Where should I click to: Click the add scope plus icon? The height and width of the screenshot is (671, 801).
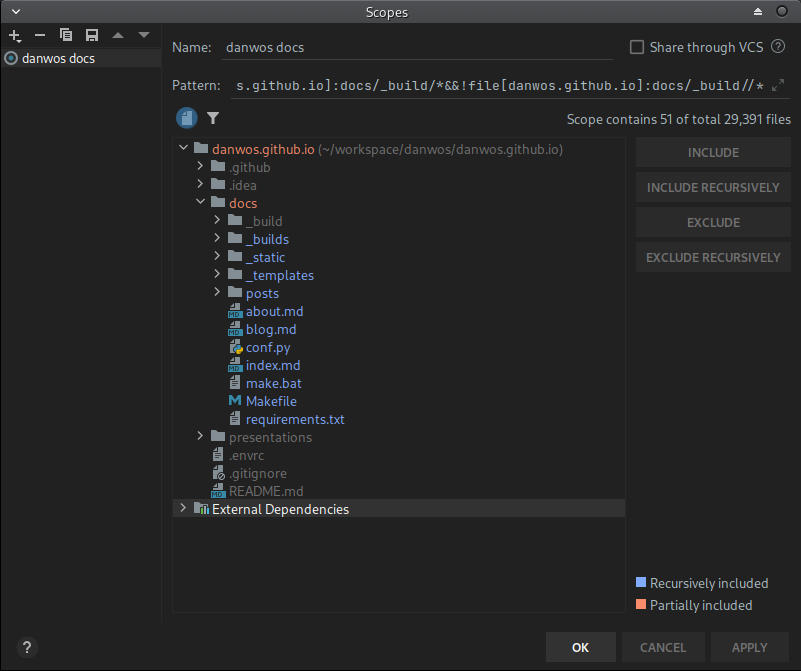point(14,35)
